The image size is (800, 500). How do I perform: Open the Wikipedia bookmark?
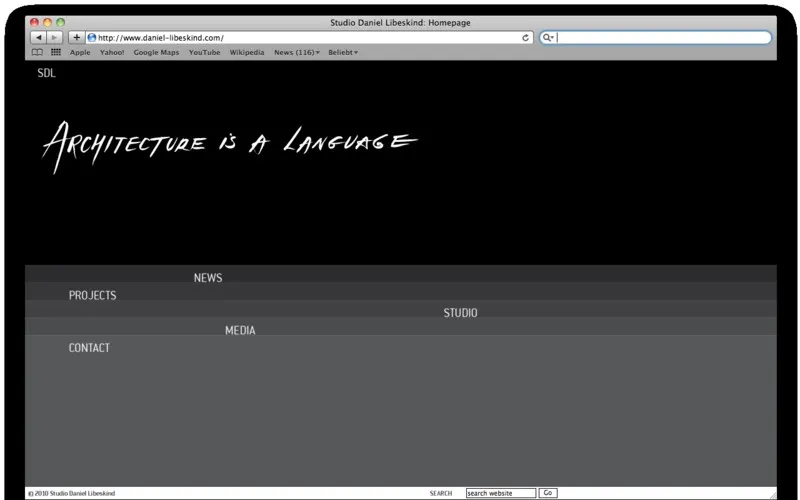click(247, 52)
